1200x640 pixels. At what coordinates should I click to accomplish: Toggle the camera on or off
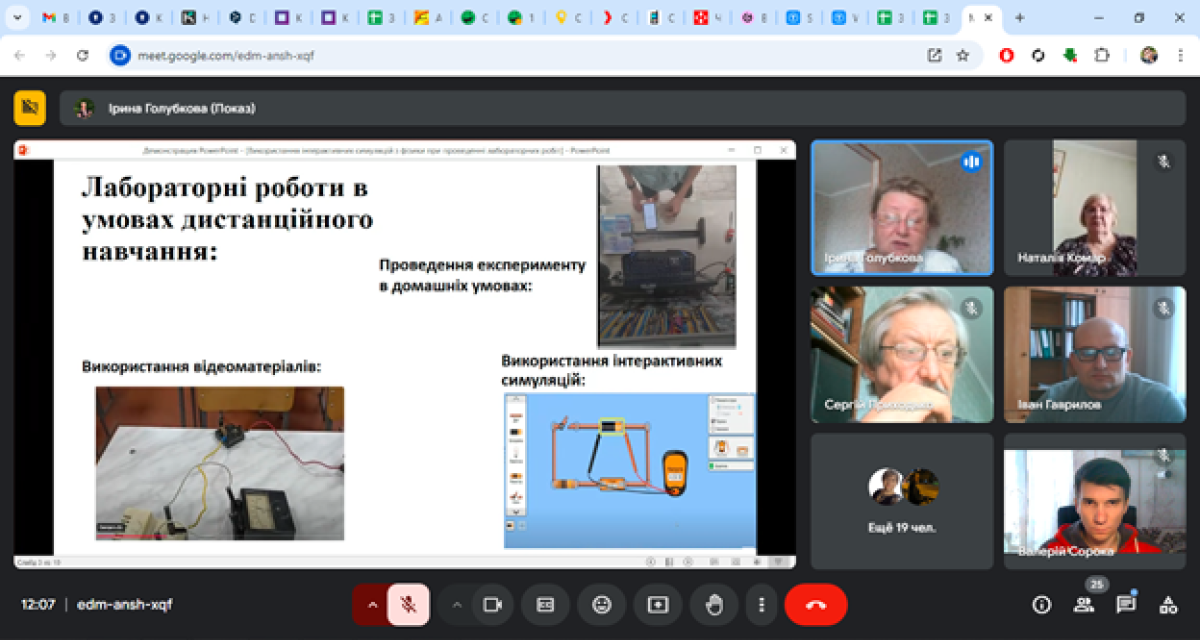(492, 605)
